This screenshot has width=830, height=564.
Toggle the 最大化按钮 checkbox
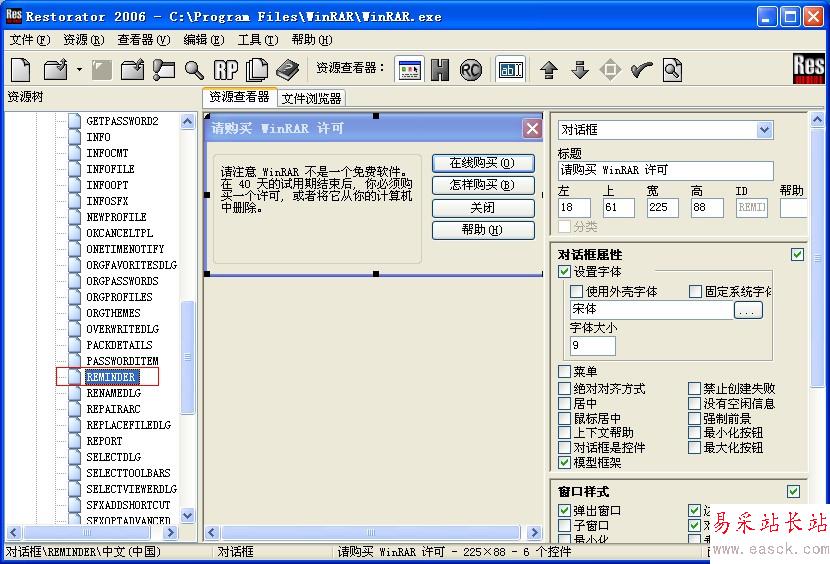(694, 447)
